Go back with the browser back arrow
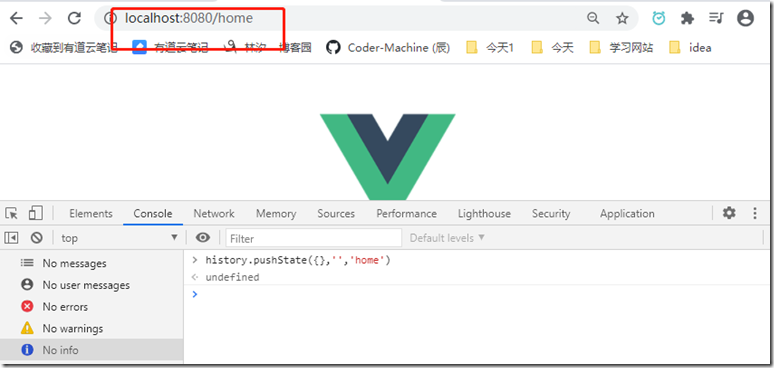This screenshot has width=774, height=368. (x=16, y=19)
